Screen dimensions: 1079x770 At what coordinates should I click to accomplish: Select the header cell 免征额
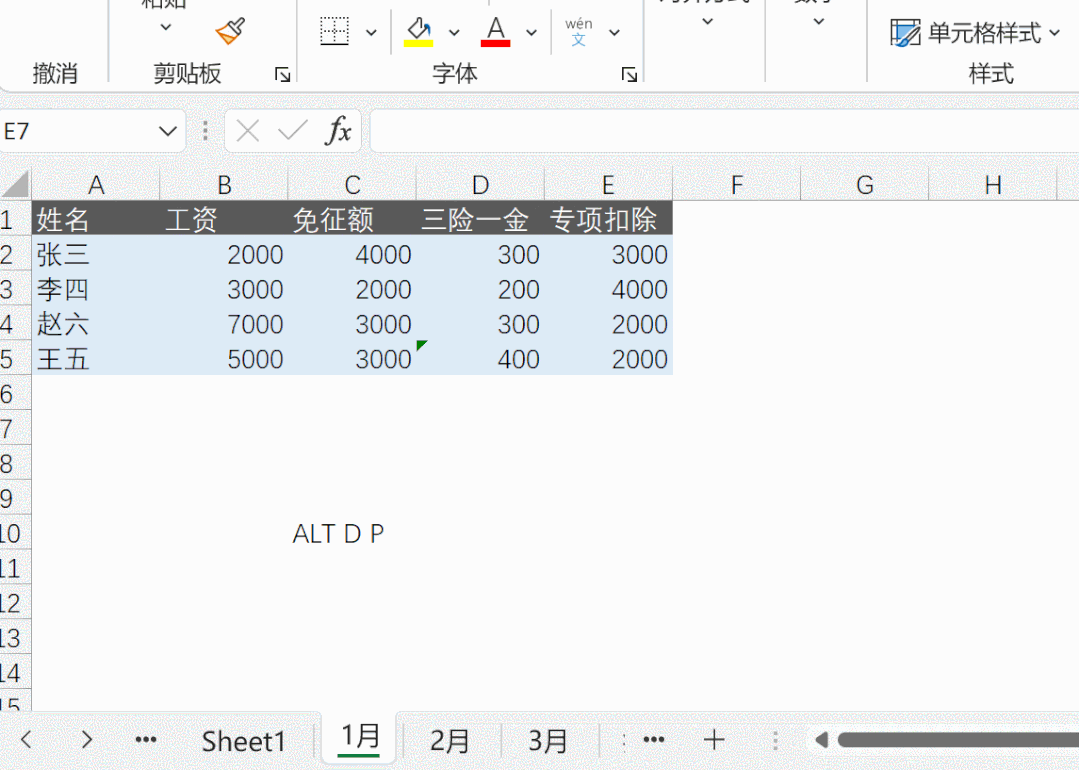coord(352,220)
